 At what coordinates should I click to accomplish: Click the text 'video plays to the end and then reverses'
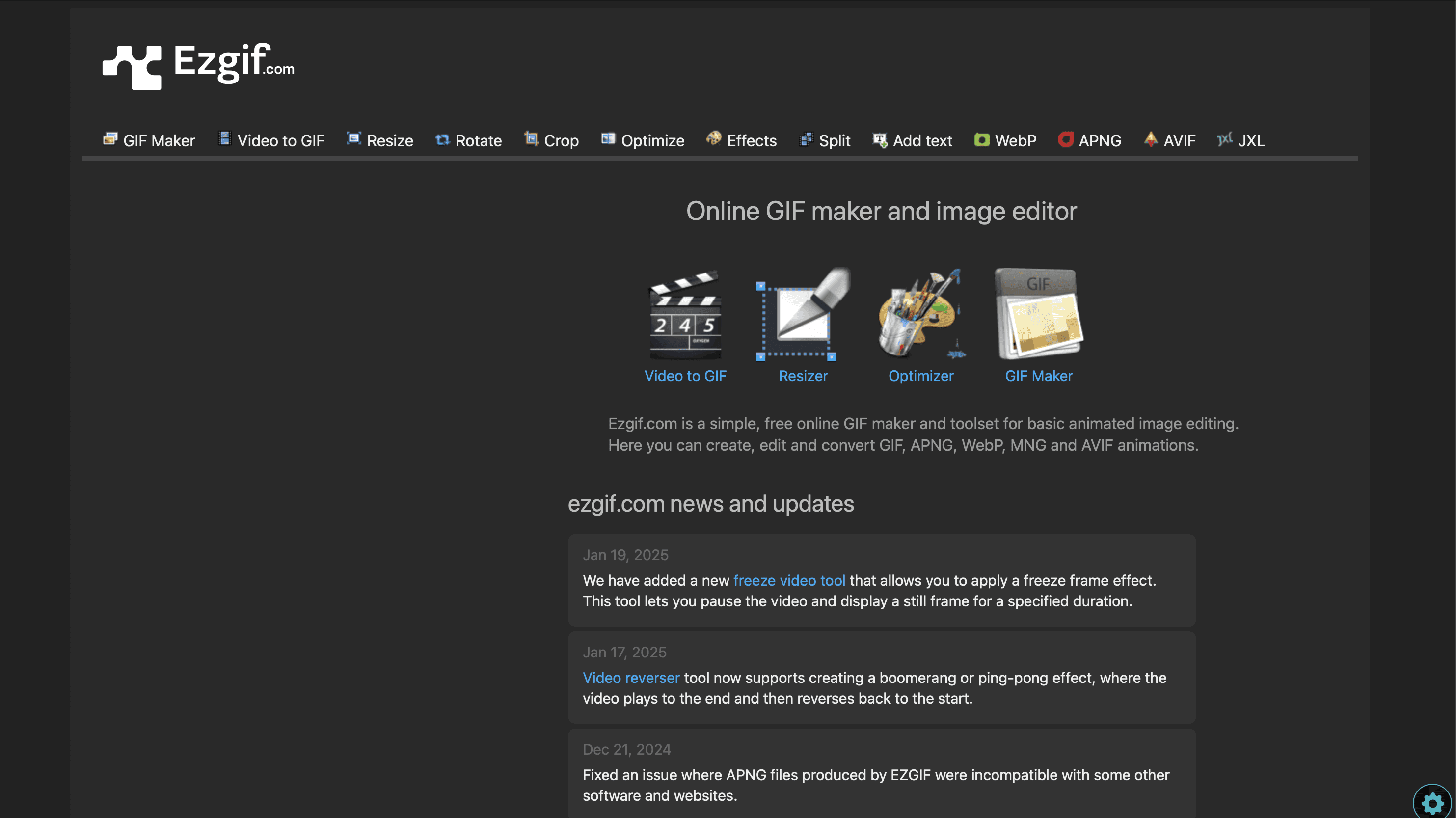tap(778, 699)
